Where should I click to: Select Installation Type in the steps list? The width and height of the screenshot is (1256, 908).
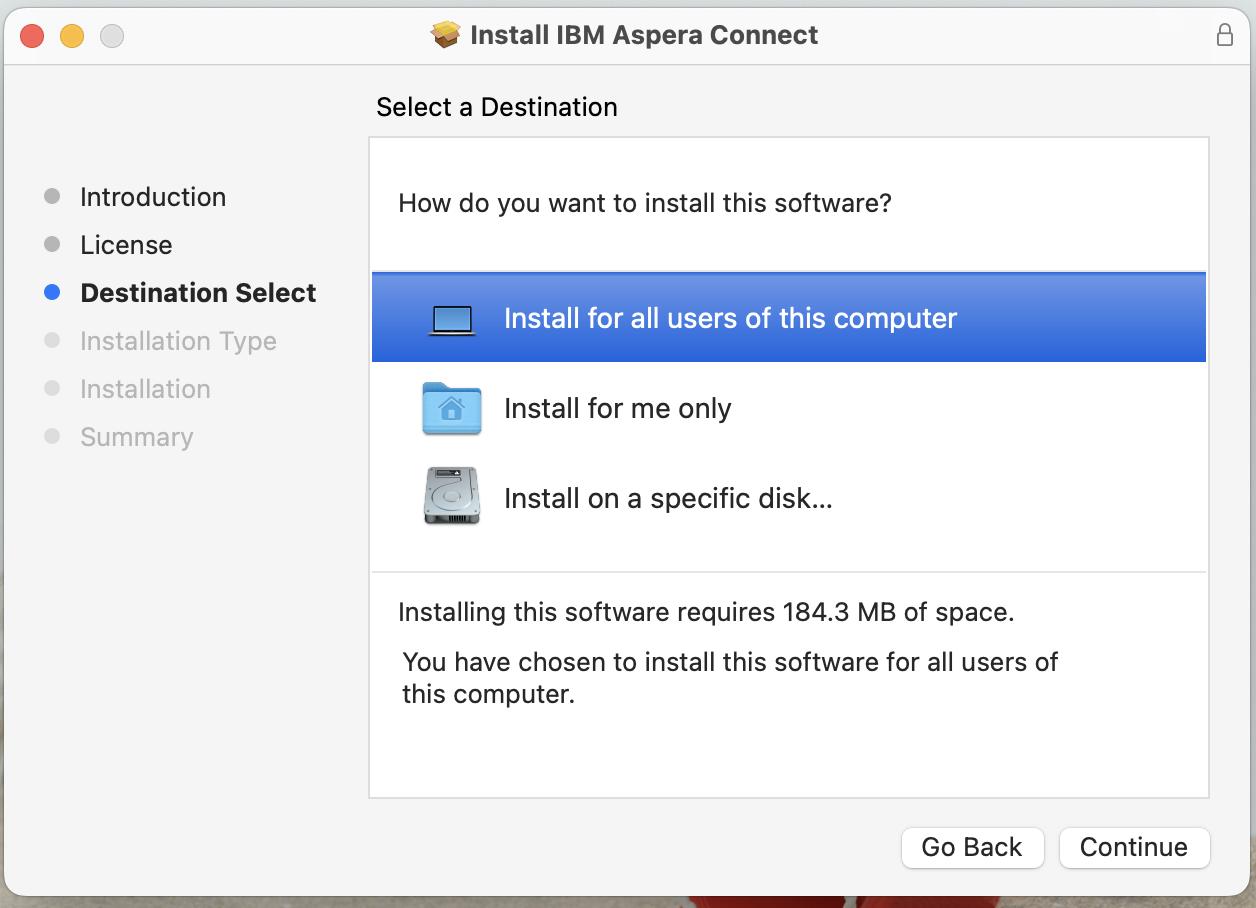pyautogui.click(x=178, y=340)
